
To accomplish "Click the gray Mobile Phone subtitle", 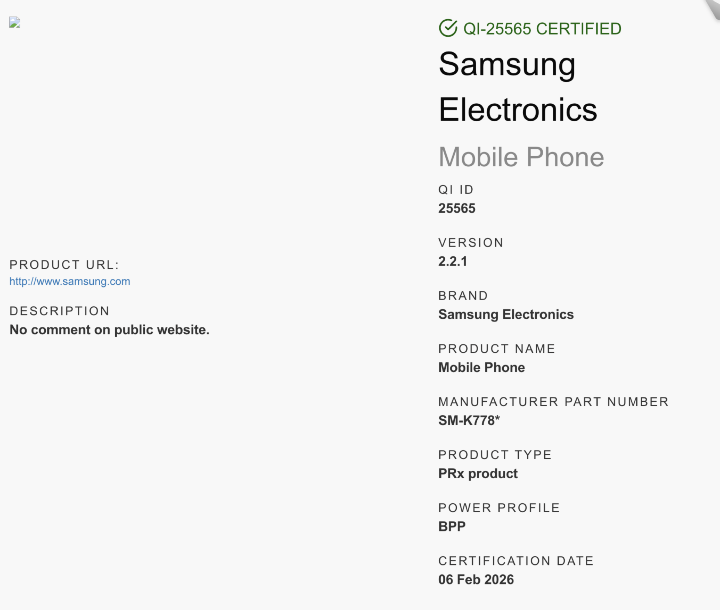I will coord(521,157).
